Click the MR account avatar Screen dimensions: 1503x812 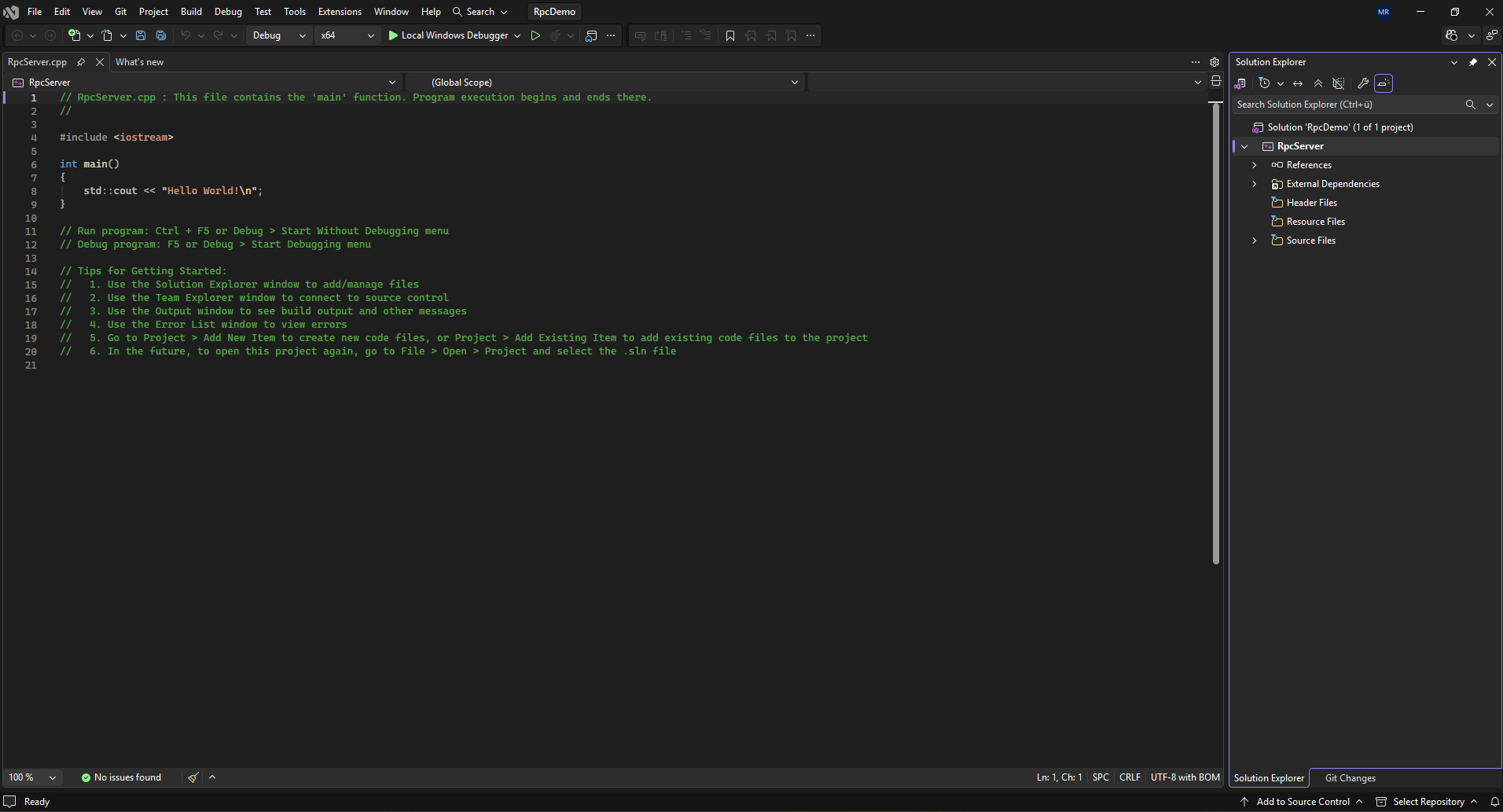coord(1384,12)
